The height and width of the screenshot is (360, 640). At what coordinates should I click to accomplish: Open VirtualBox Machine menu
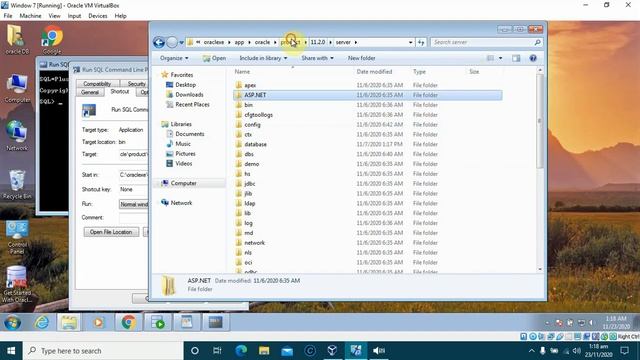coord(30,16)
